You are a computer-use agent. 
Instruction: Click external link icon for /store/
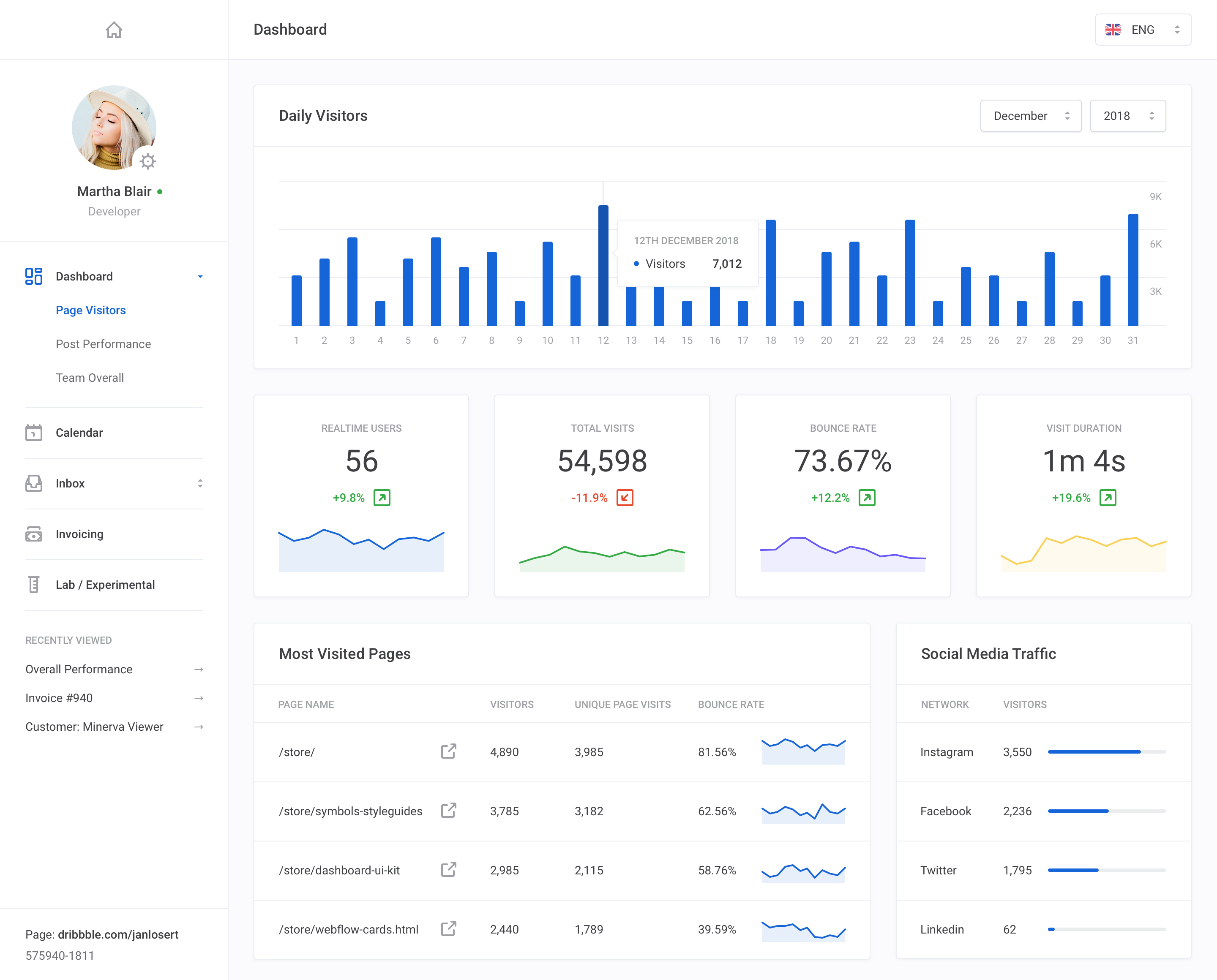pyautogui.click(x=449, y=751)
